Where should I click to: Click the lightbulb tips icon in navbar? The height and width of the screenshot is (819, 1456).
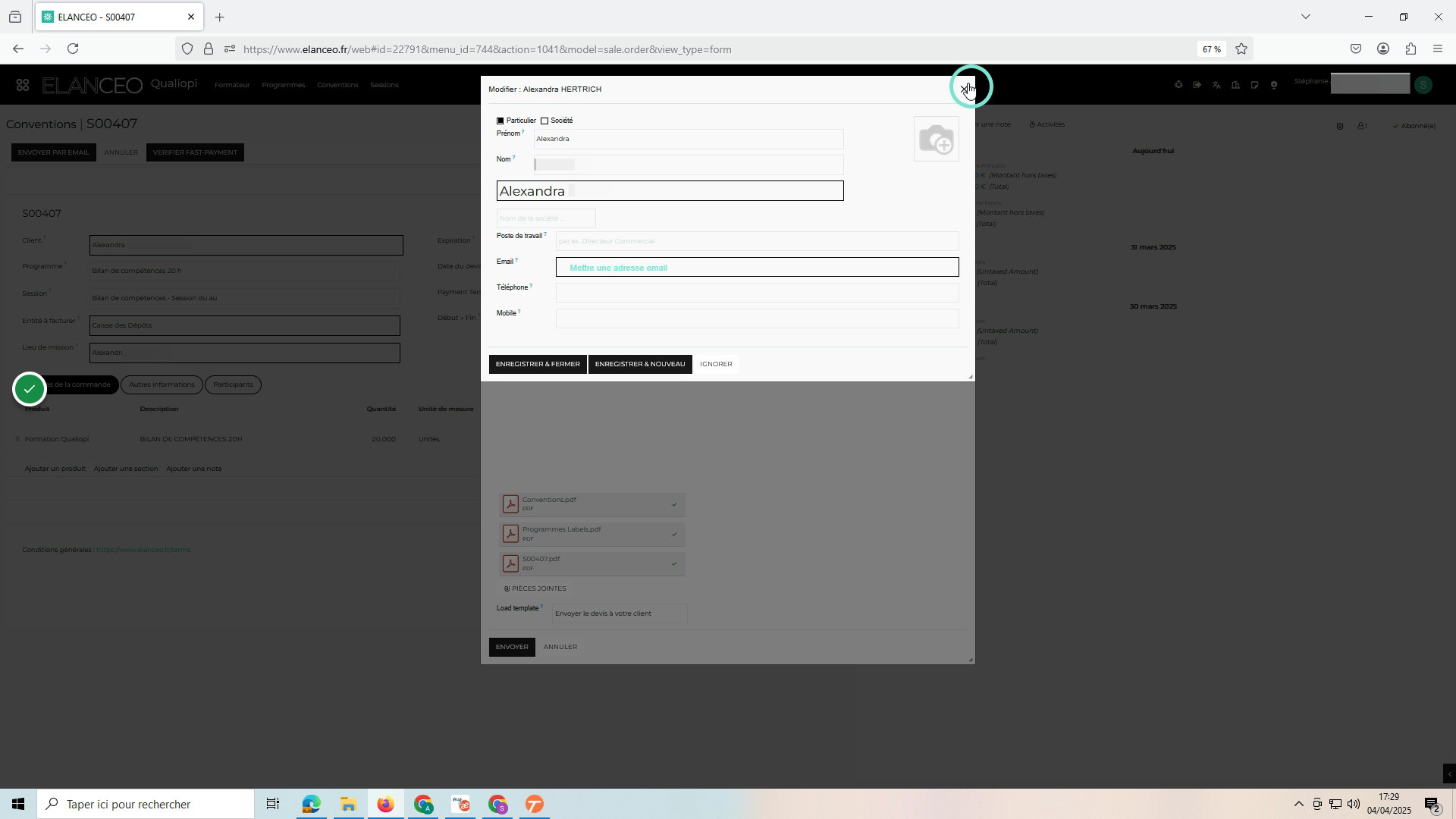coord(1274,85)
